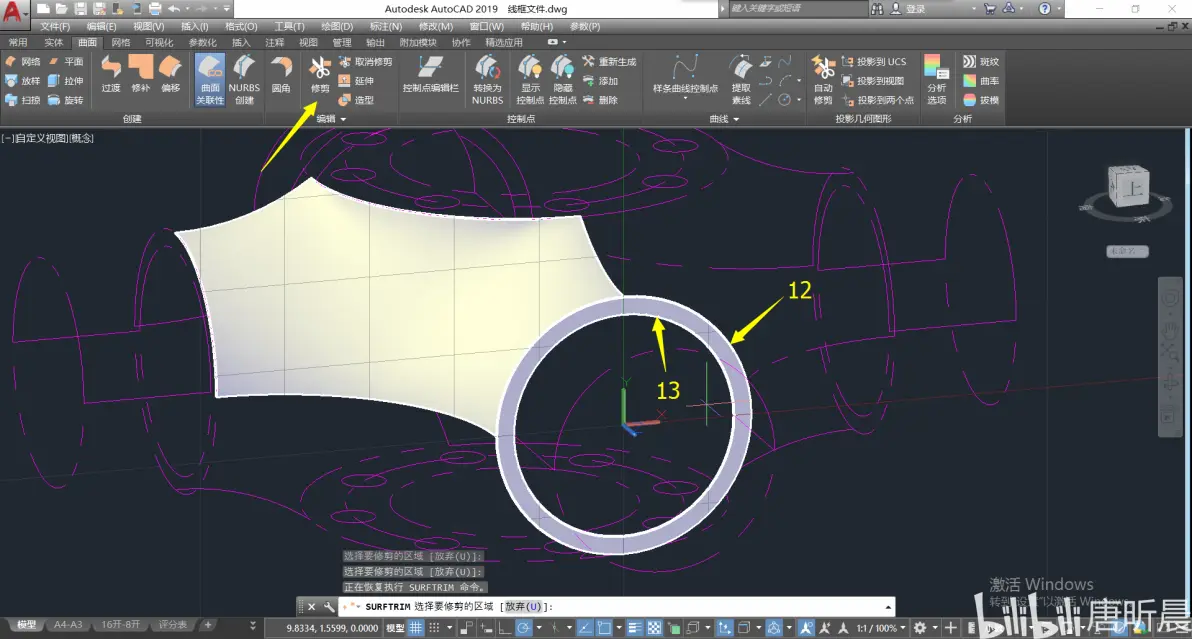Viewport: 1192px width, 639px height.
Task: Click the NURBS 创建 icon
Action: 244,79
